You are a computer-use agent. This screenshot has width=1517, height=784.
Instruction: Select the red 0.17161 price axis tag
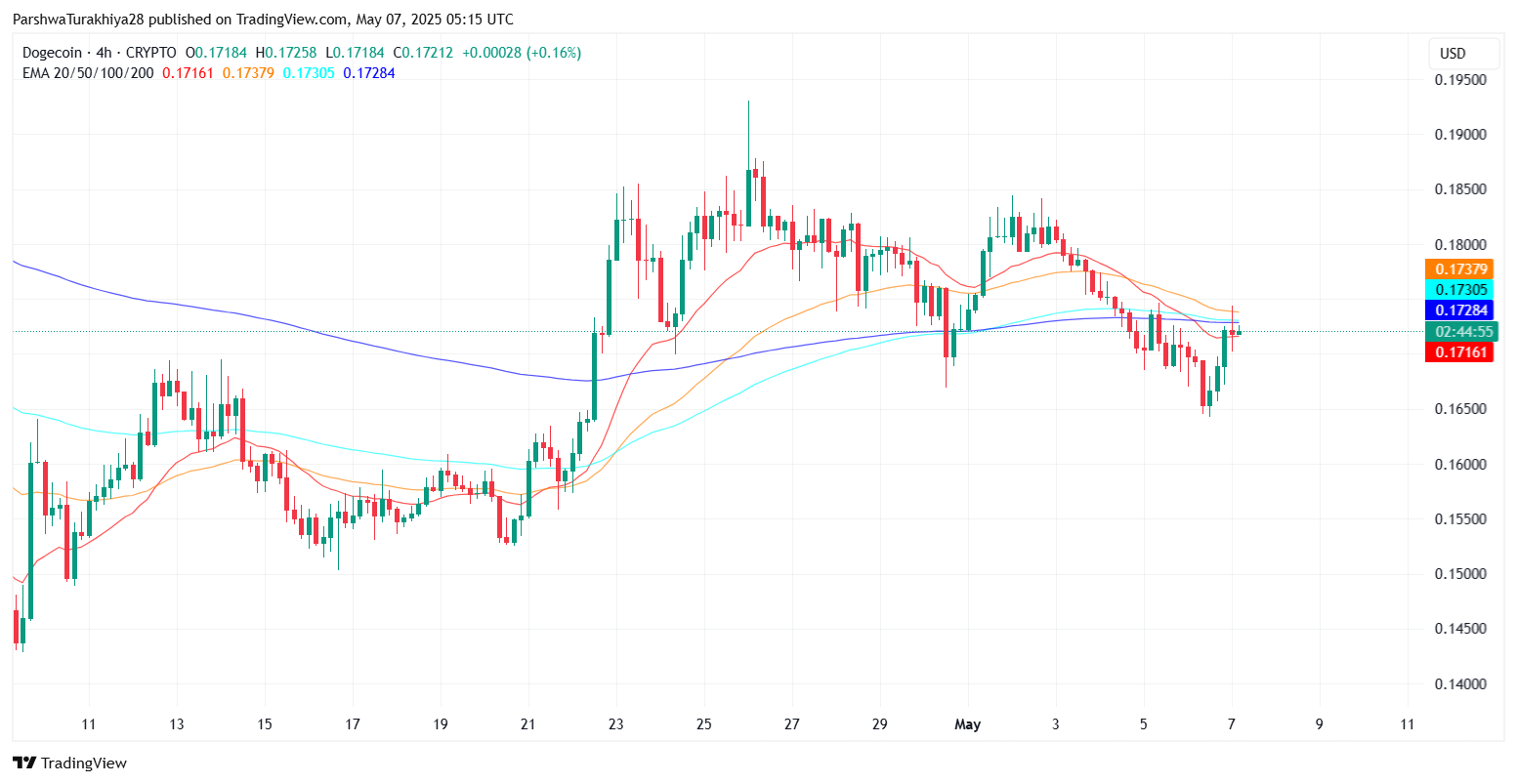coord(1462,351)
